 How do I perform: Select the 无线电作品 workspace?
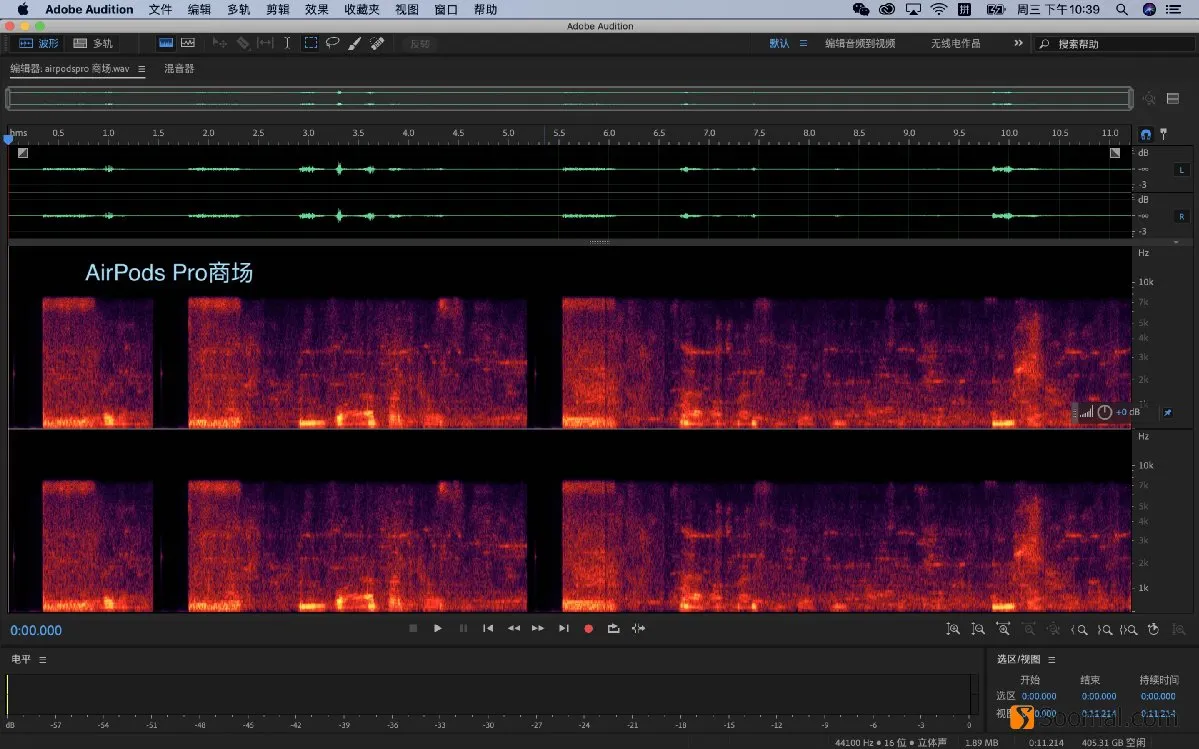pos(955,44)
